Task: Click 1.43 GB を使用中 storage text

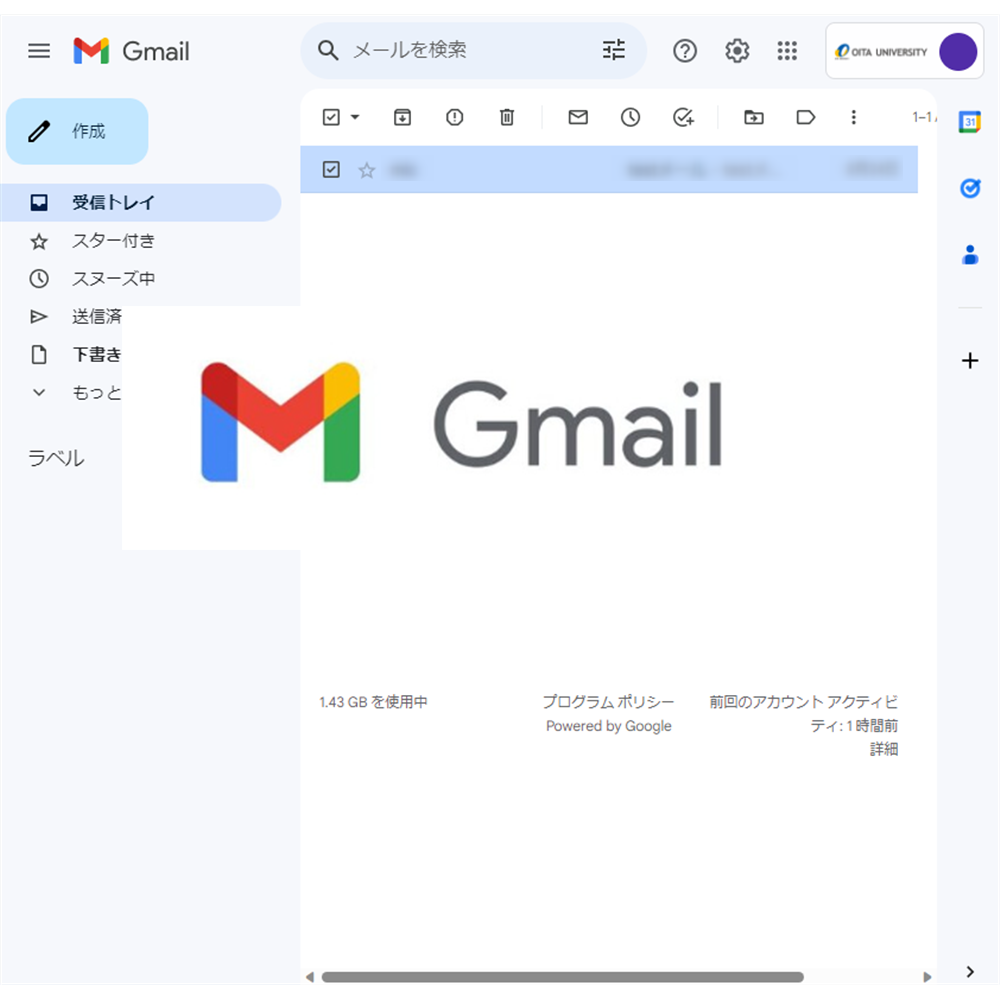Action: pyautogui.click(x=373, y=702)
